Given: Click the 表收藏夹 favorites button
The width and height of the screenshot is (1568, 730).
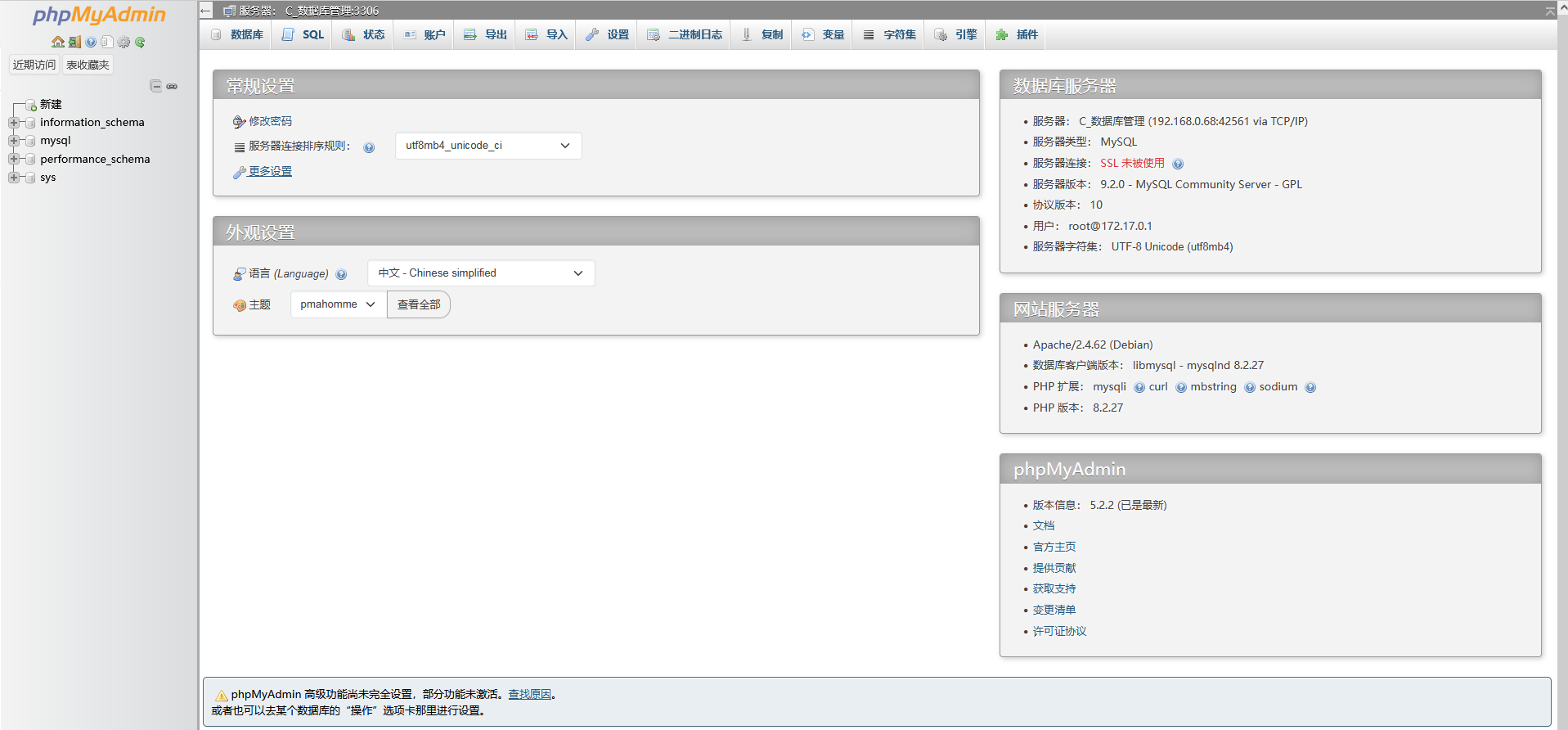Looking at the screenshot, I should [x=88, y=65].
